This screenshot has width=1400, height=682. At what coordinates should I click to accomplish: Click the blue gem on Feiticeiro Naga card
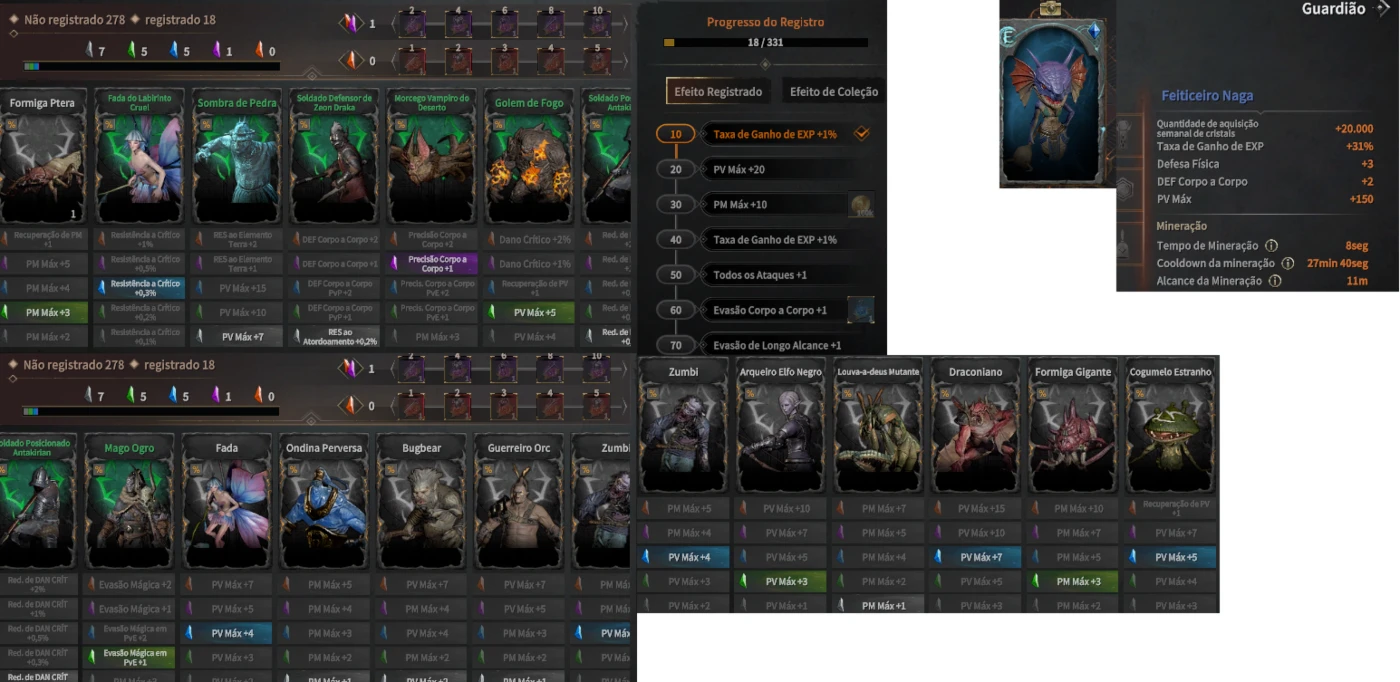pos(1094,31)
